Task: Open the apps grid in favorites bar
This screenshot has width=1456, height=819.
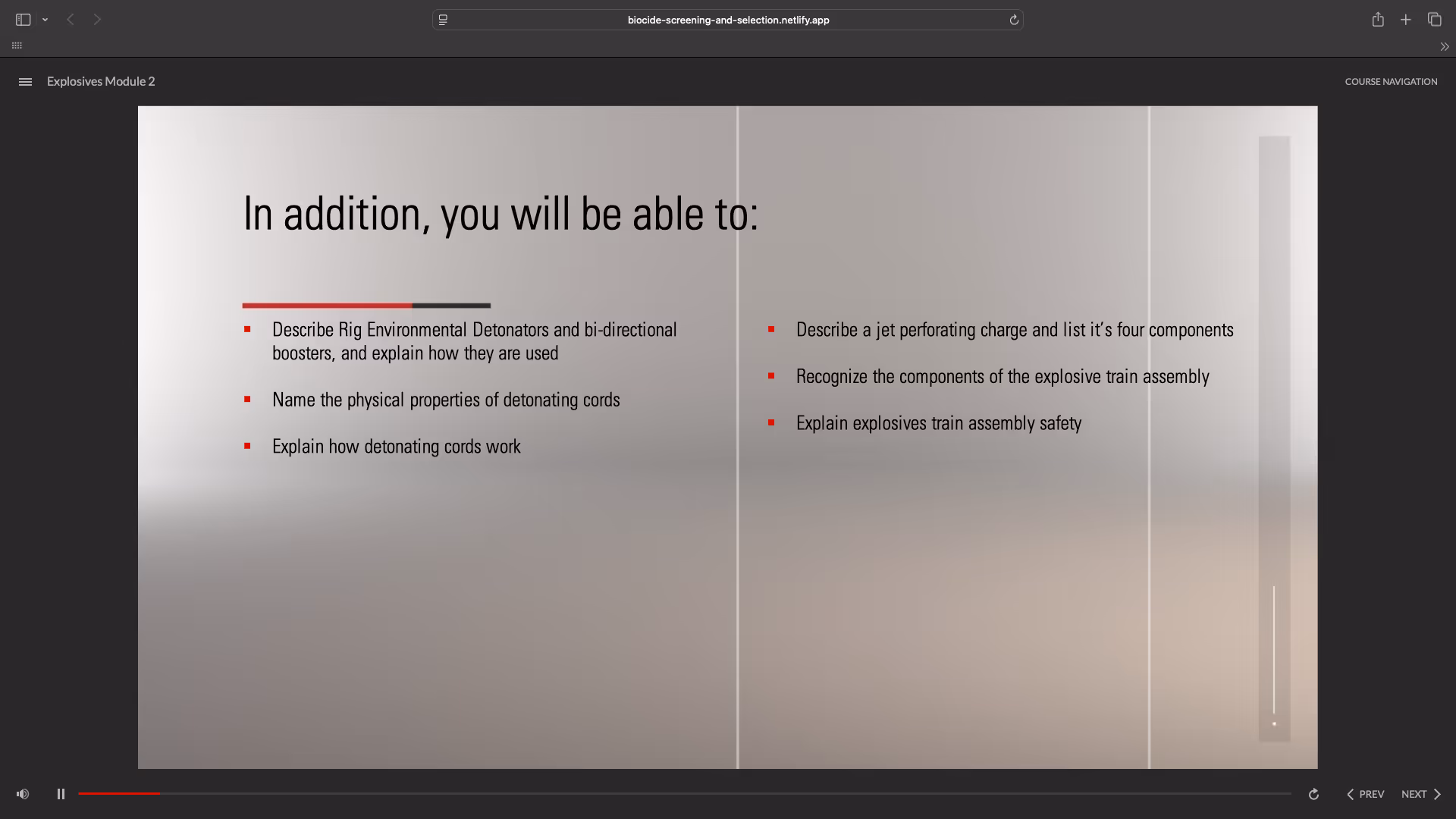Action: point(17,45)
